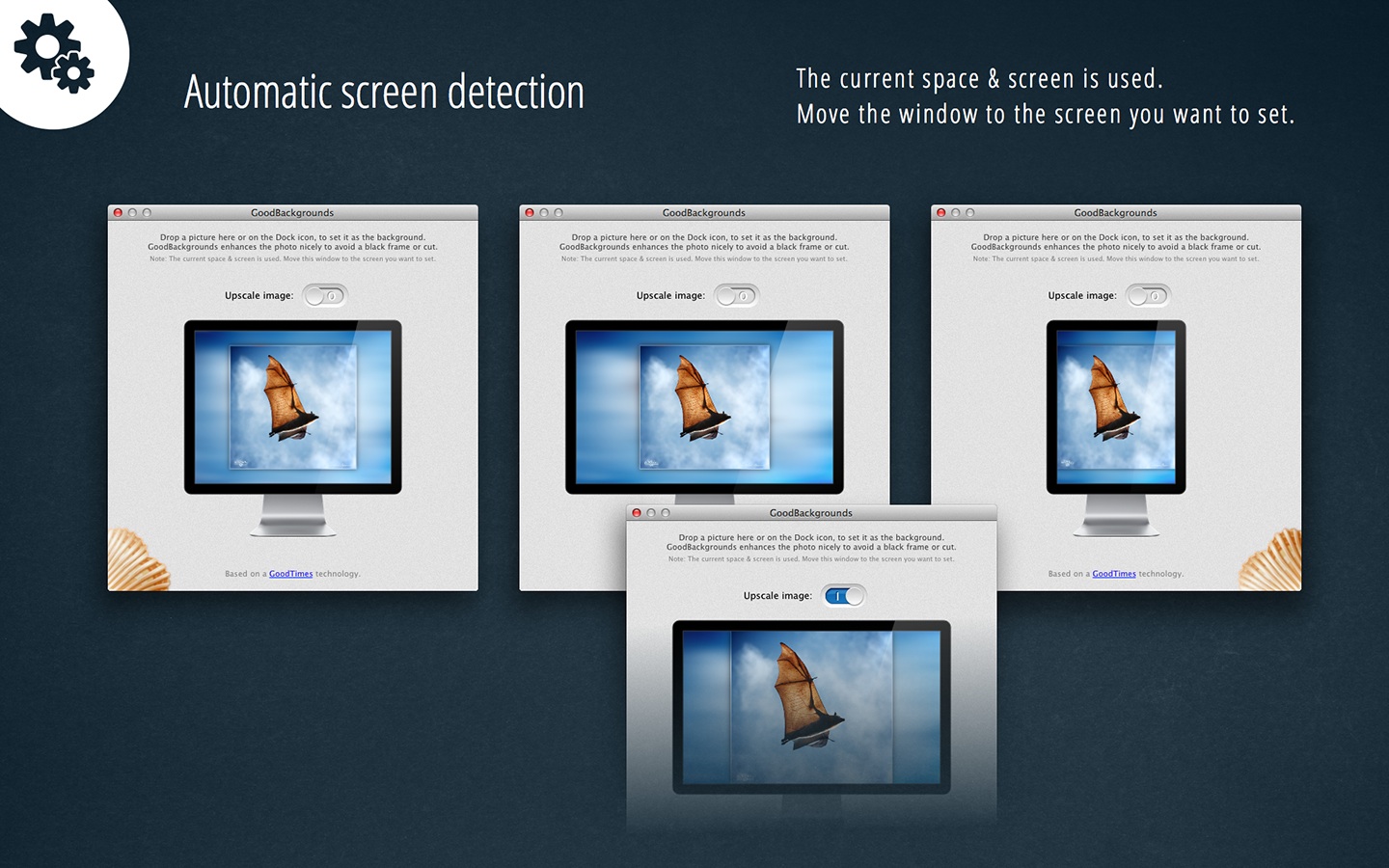The width and height of the screenshot is (1389, 868).
Task: Zoom the front GoodBackgrounds window with Upscale enabled
Action: tap(666, 513)
